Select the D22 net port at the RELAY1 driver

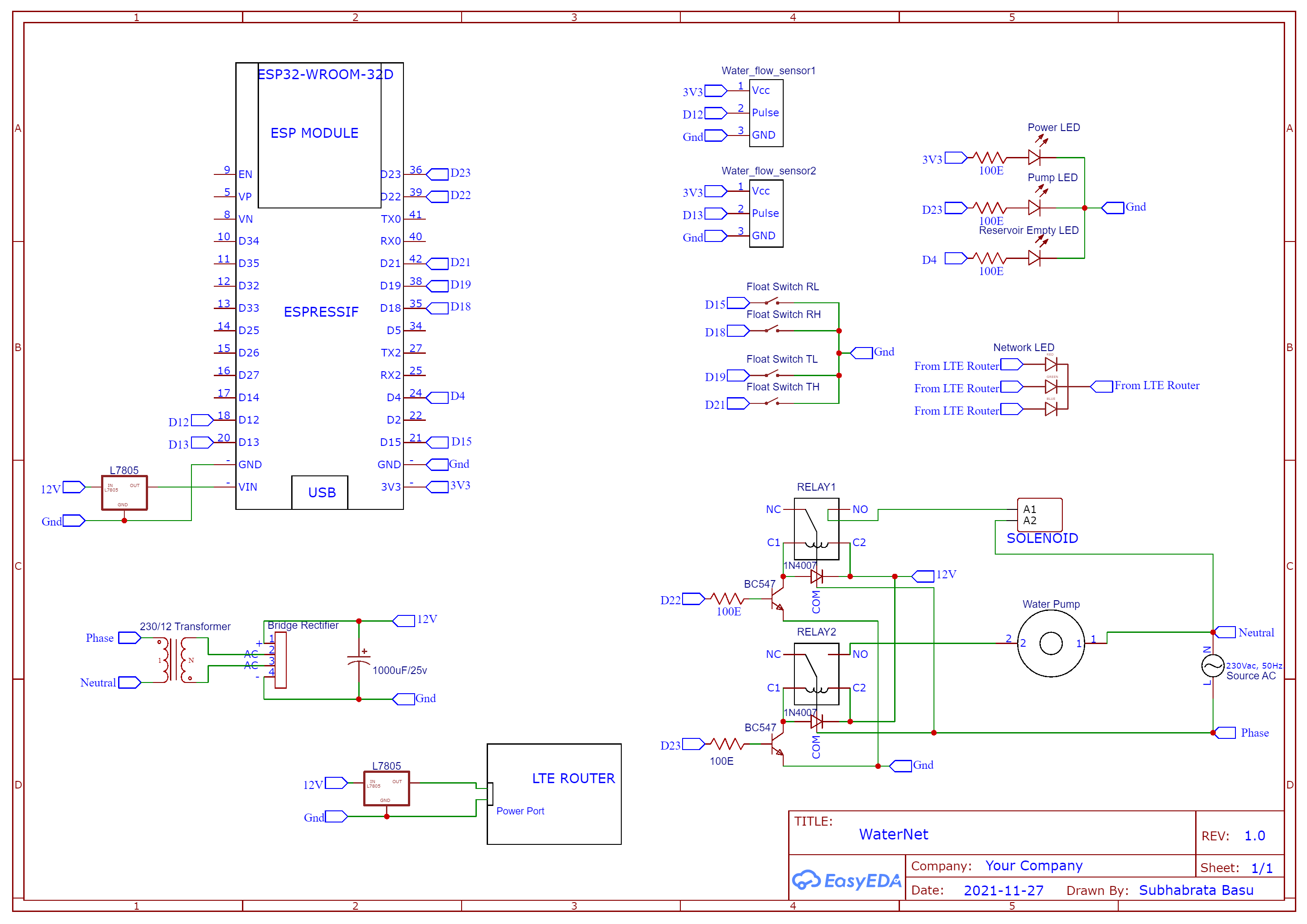694,598
